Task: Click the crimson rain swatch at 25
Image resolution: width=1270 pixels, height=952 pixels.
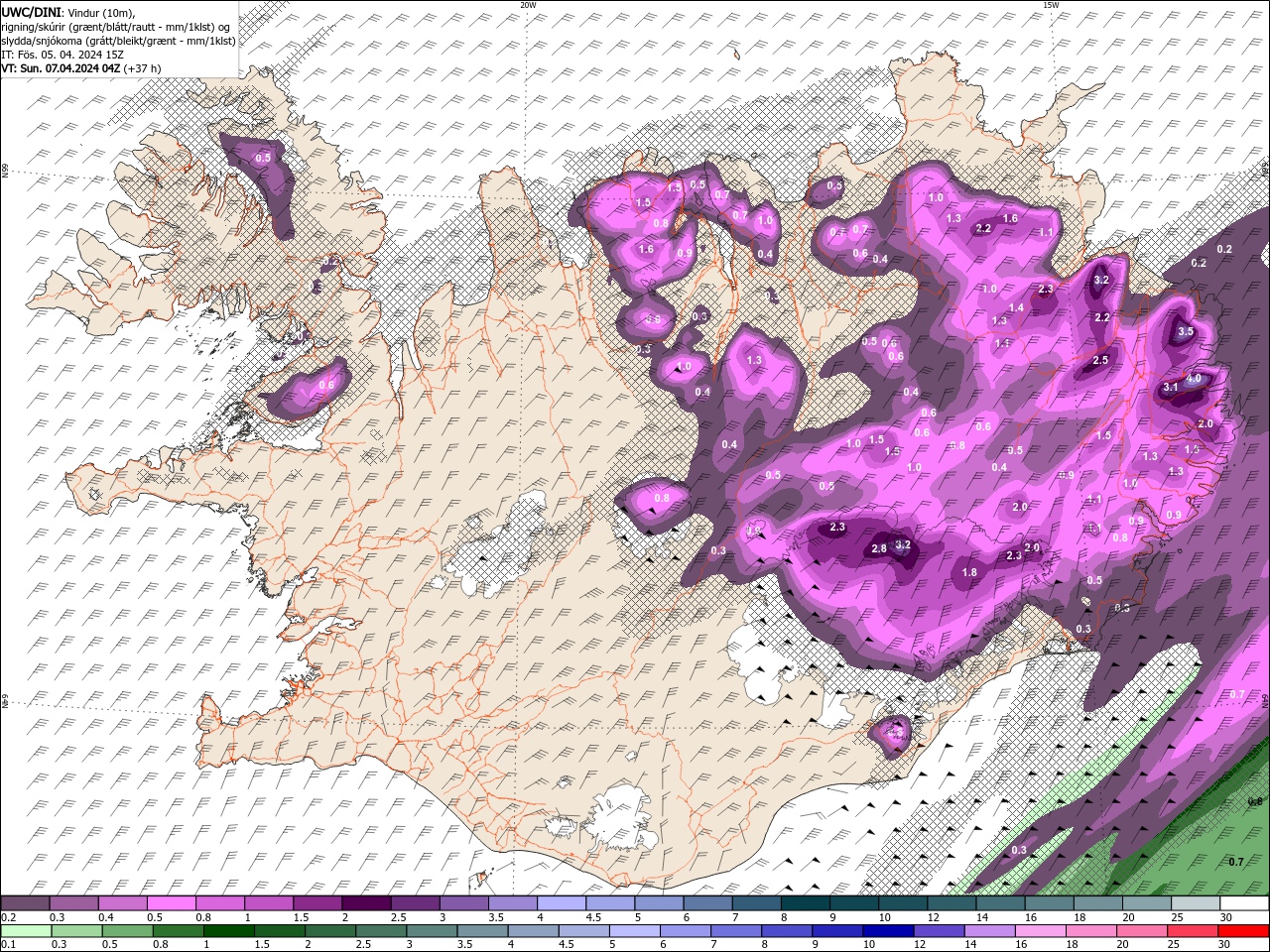Action: pyautogui.click(x=1196, y=930)
